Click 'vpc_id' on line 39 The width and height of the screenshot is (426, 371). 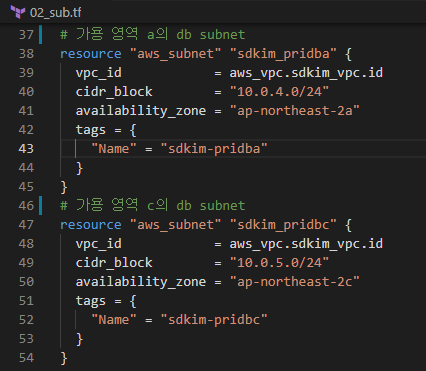99,73
